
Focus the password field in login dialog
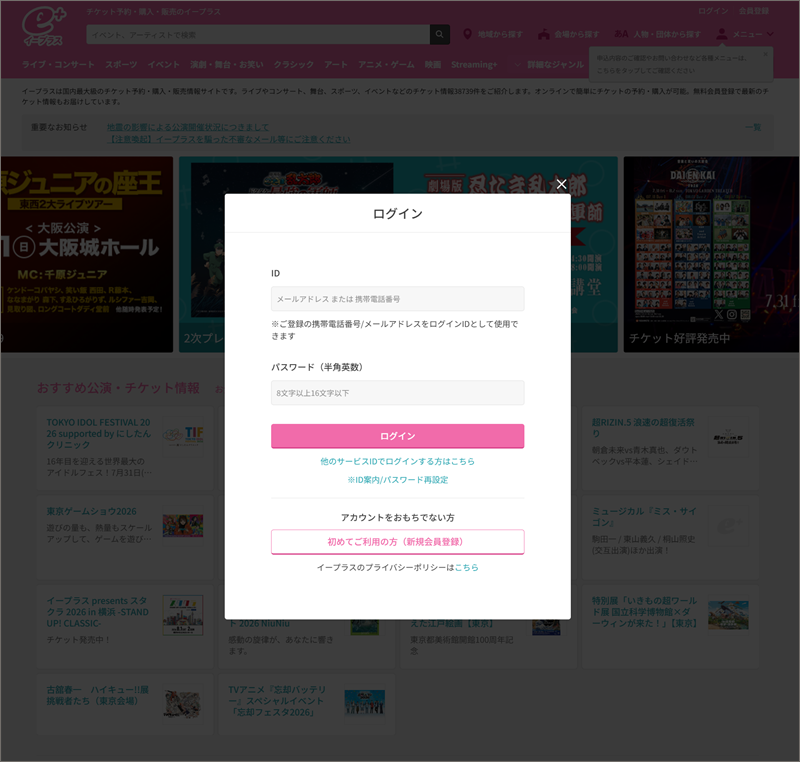tap(397, 393)
